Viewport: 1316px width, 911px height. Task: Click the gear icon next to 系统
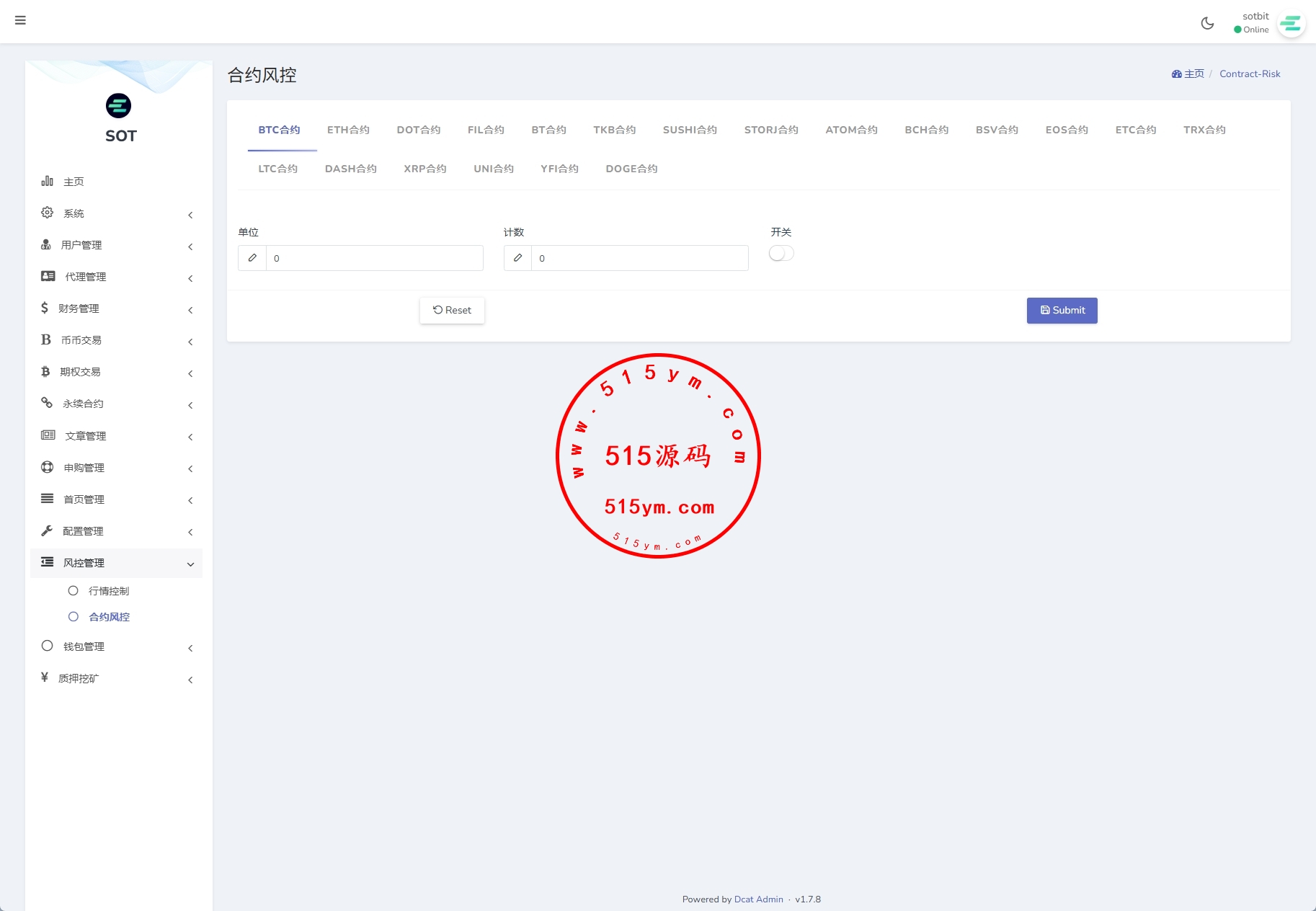48,213
